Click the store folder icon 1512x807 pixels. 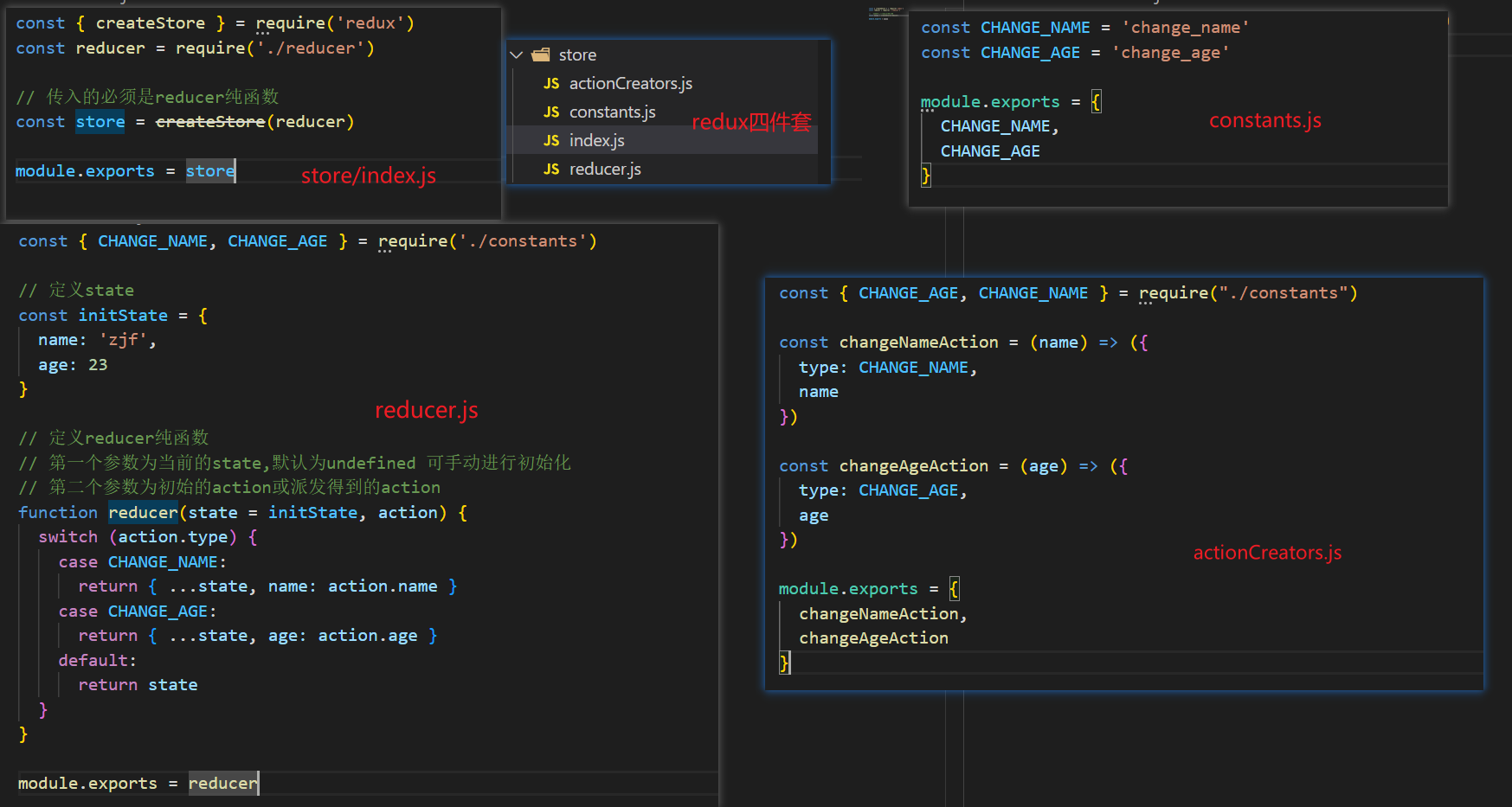541,55
